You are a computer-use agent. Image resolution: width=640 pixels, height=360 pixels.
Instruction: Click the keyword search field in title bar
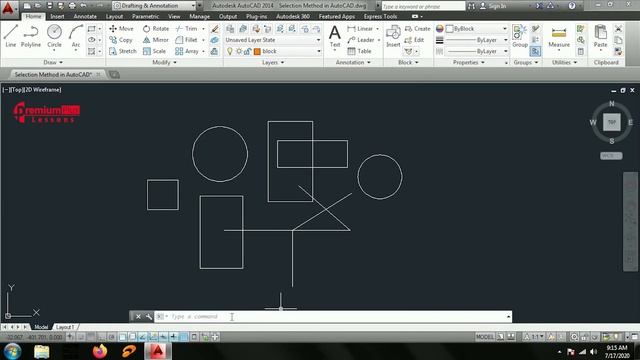coord(423,6)
